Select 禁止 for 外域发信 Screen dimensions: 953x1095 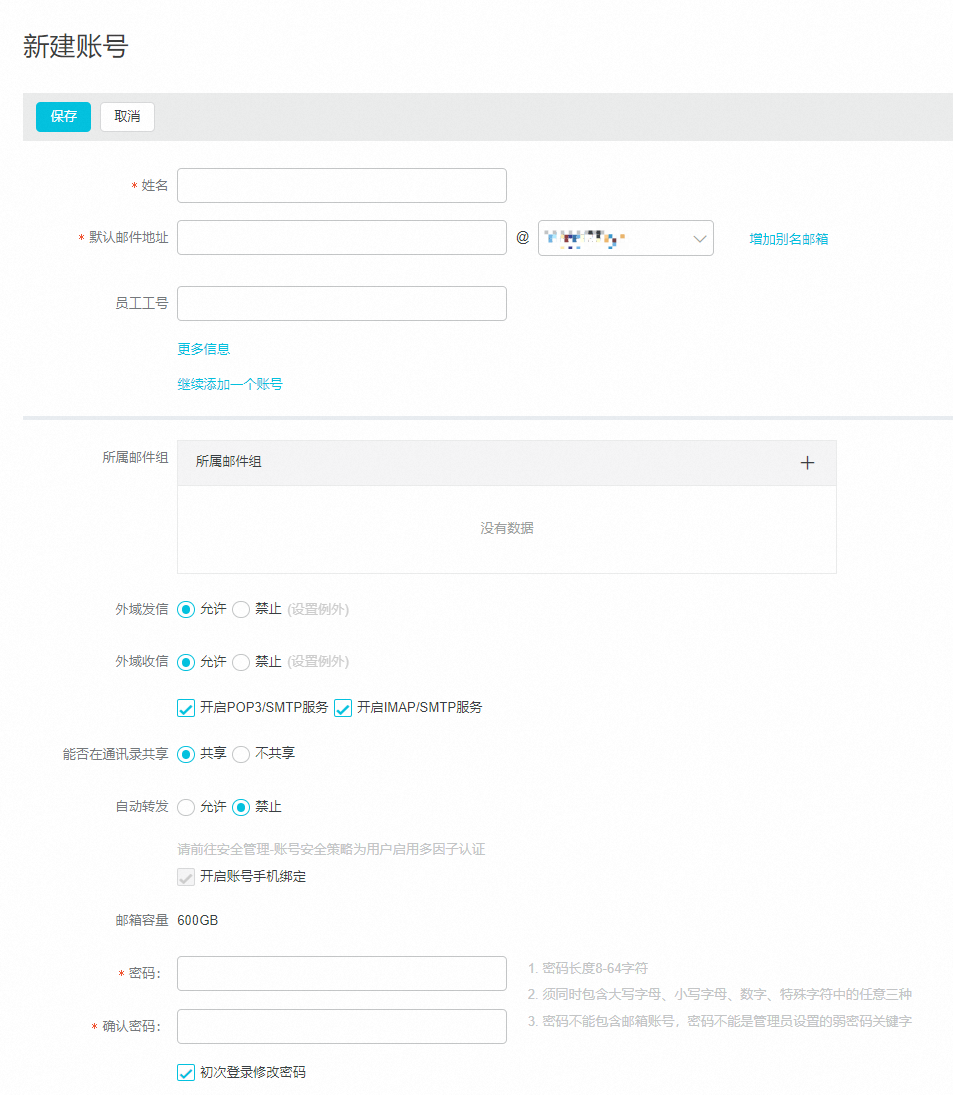pos(241,609)
